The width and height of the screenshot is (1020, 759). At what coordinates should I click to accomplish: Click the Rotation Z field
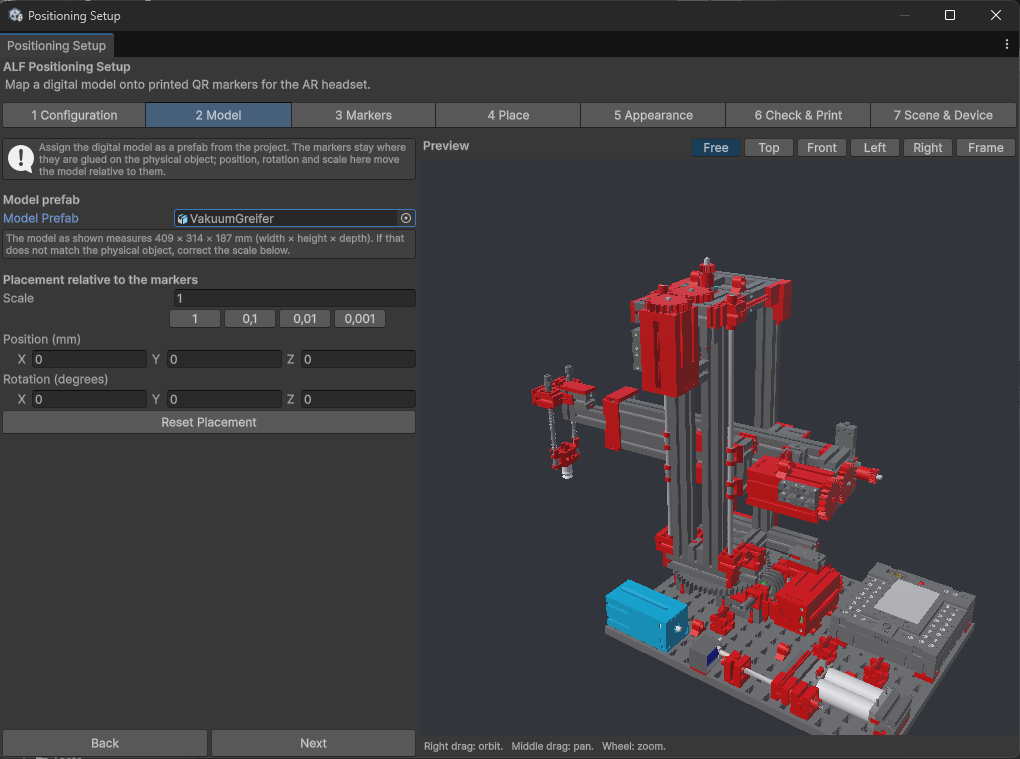[x=358, y=399]
